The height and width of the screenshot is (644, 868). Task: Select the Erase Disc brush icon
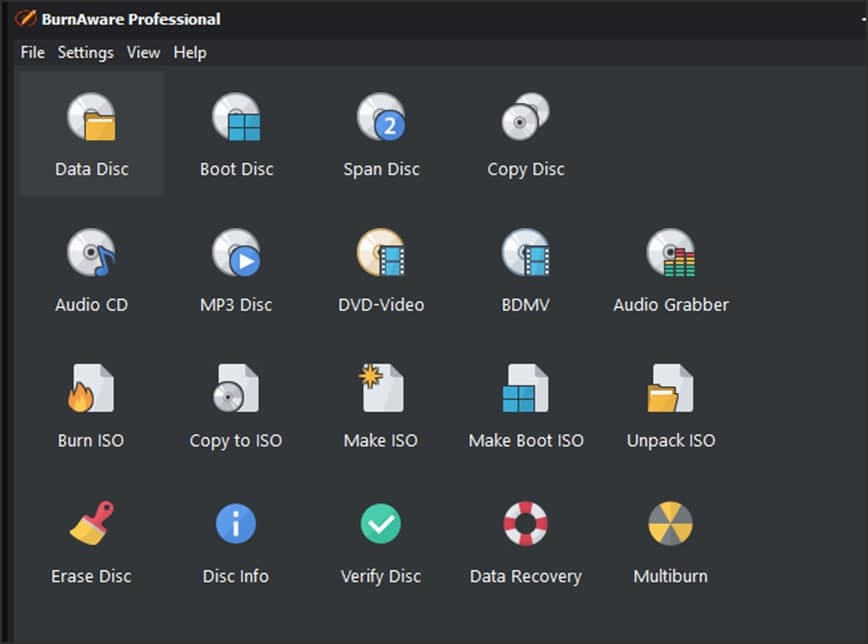92,525
